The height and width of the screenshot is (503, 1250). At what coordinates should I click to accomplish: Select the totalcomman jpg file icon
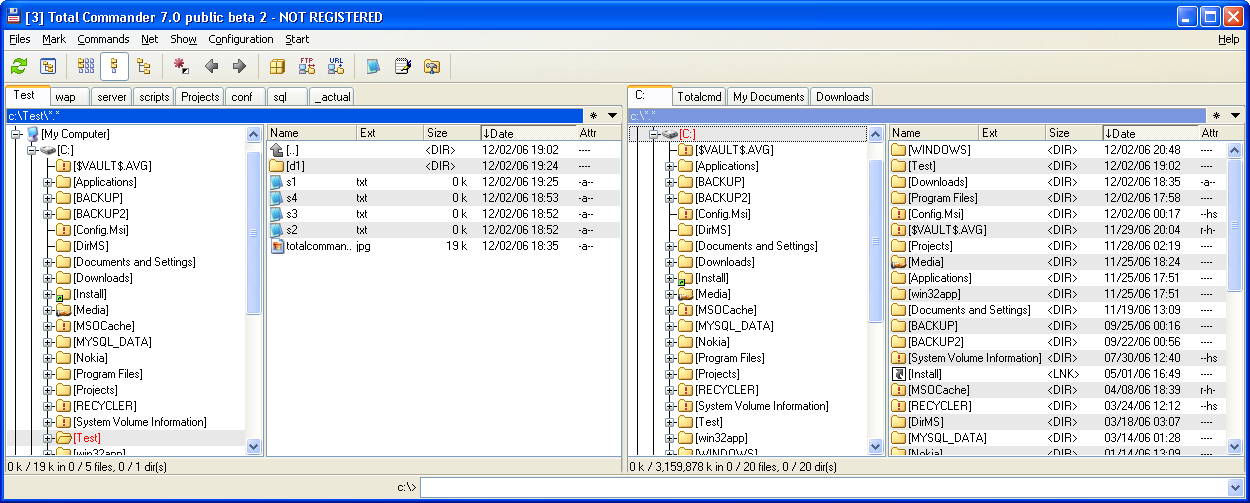(x=277, y=246)
